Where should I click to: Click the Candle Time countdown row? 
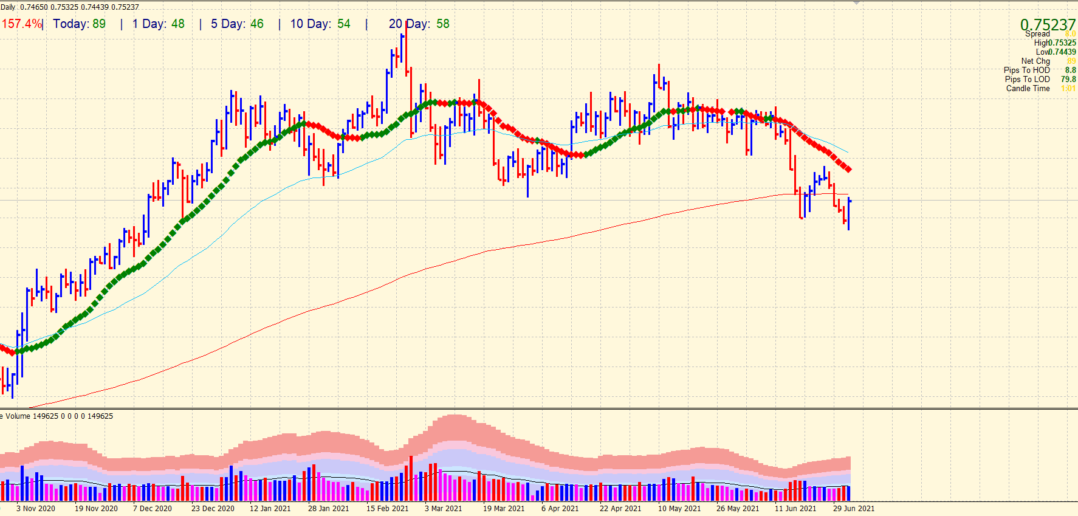1042,88
